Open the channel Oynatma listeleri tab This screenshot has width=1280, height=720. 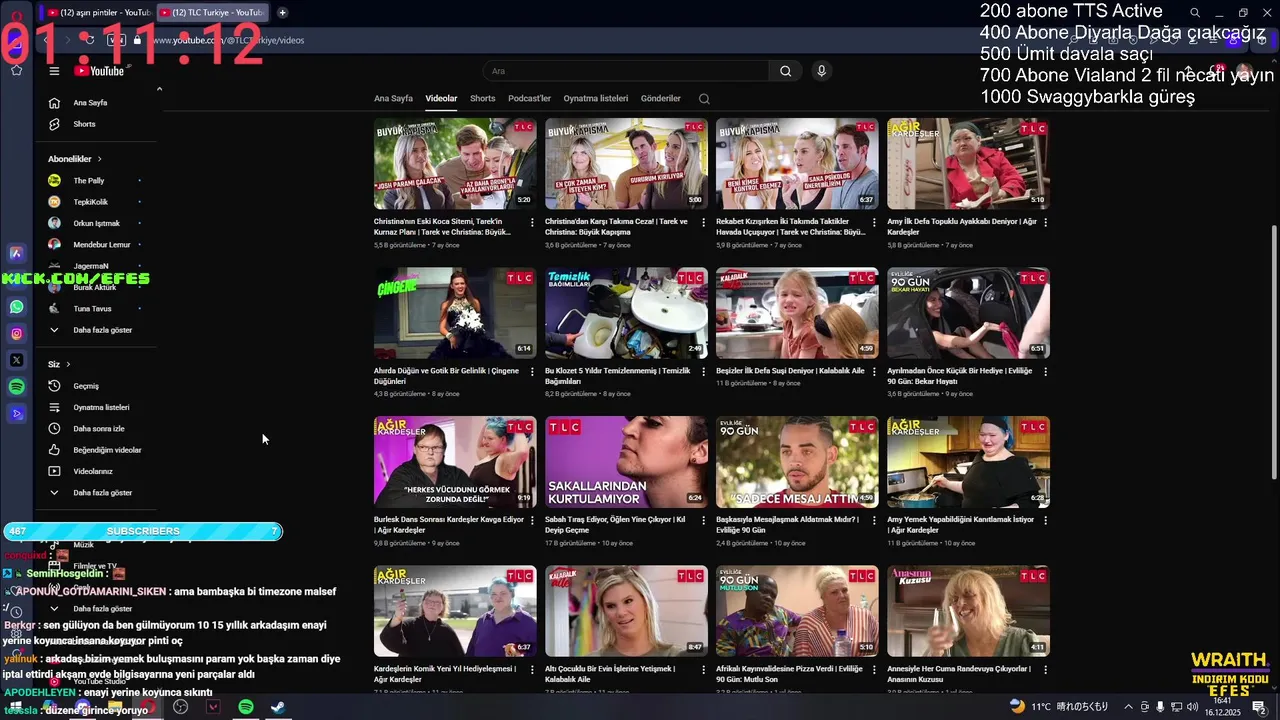tap(596, 99)
